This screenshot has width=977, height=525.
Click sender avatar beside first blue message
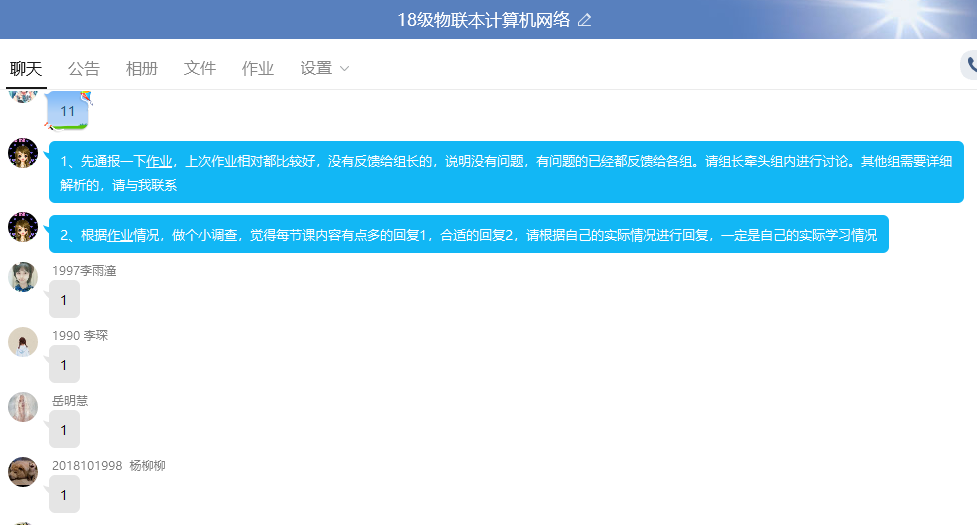23,154
